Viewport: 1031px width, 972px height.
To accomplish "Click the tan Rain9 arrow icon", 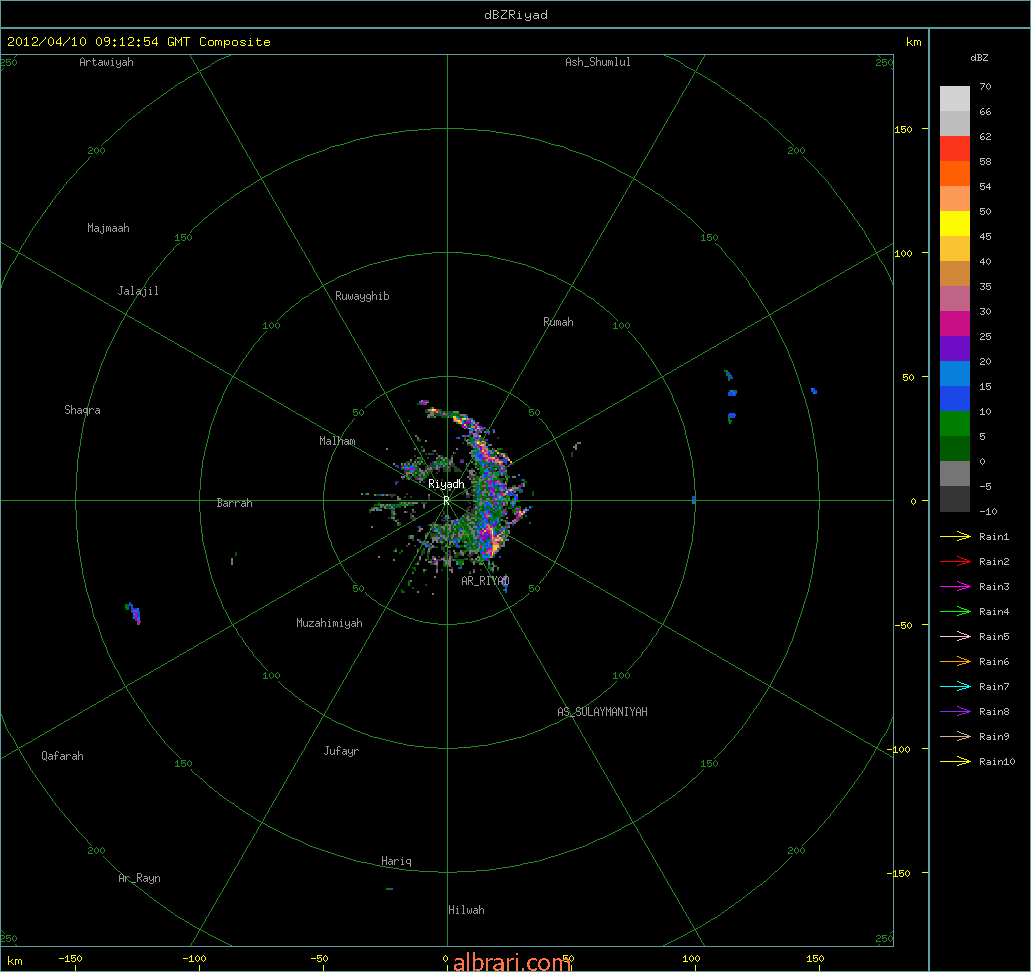I will (x=955, y=737).
